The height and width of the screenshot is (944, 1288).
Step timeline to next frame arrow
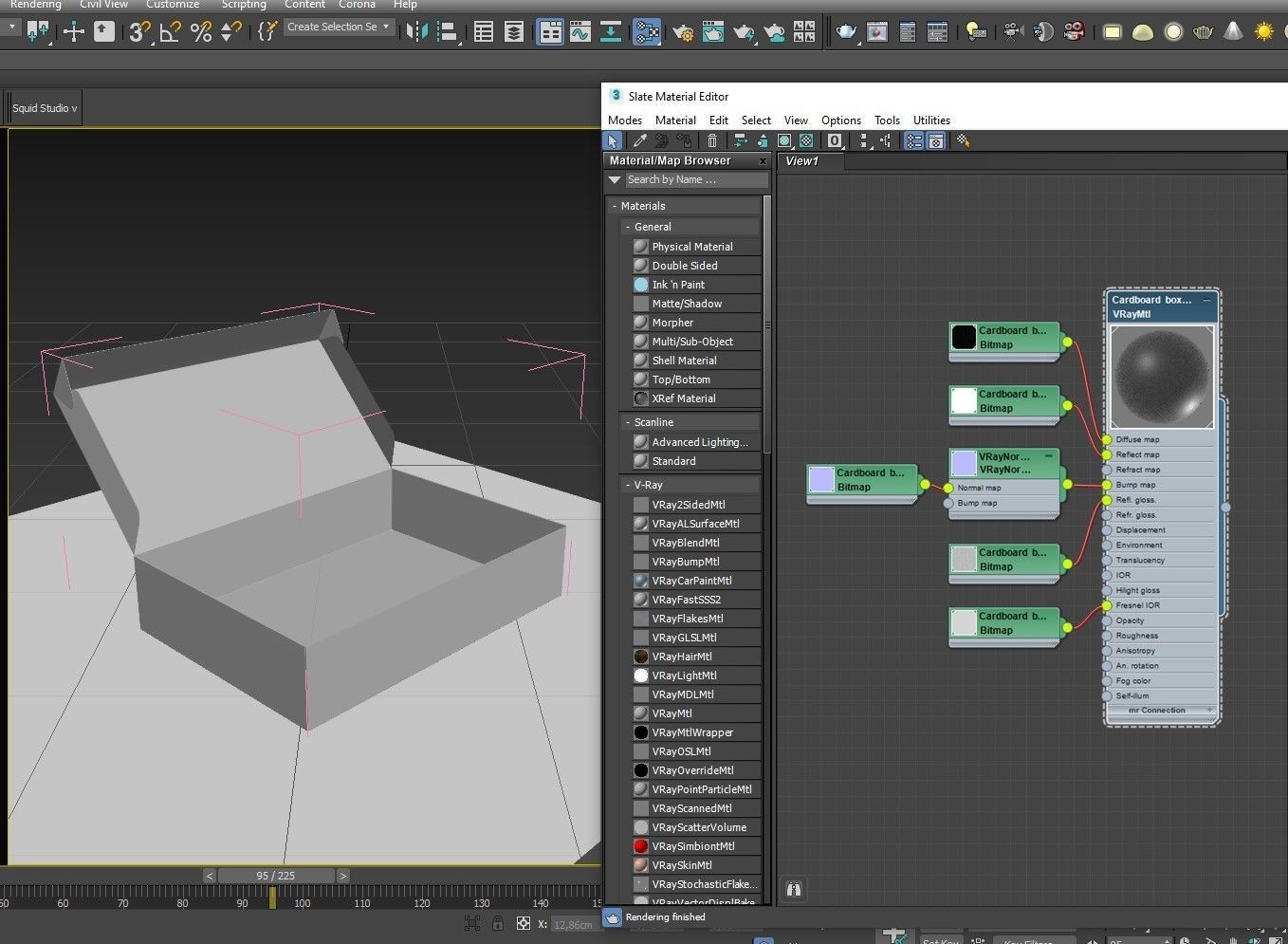click(x=343, y=876)
